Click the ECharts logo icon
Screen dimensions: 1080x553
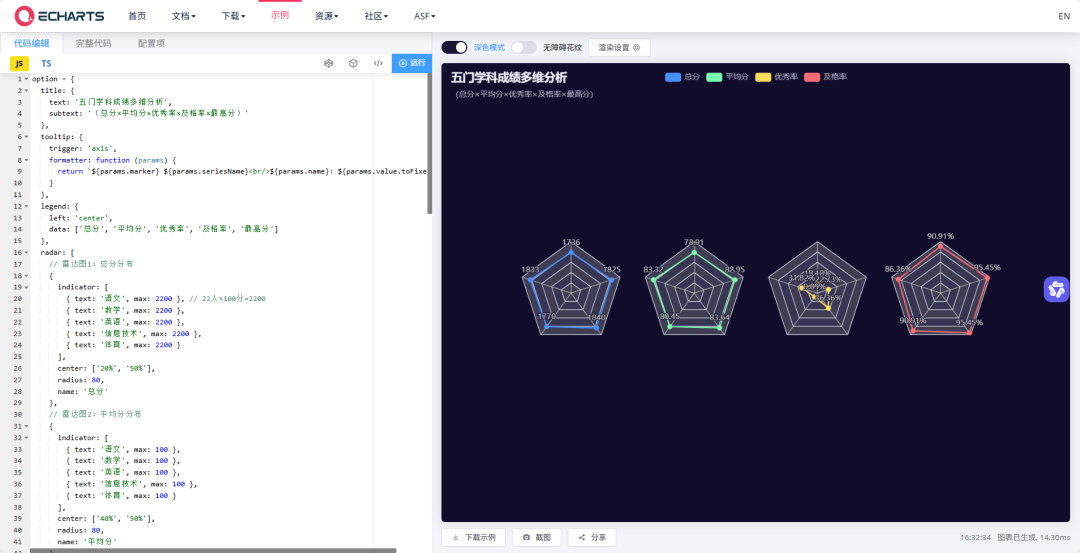(x=23, y=16)
